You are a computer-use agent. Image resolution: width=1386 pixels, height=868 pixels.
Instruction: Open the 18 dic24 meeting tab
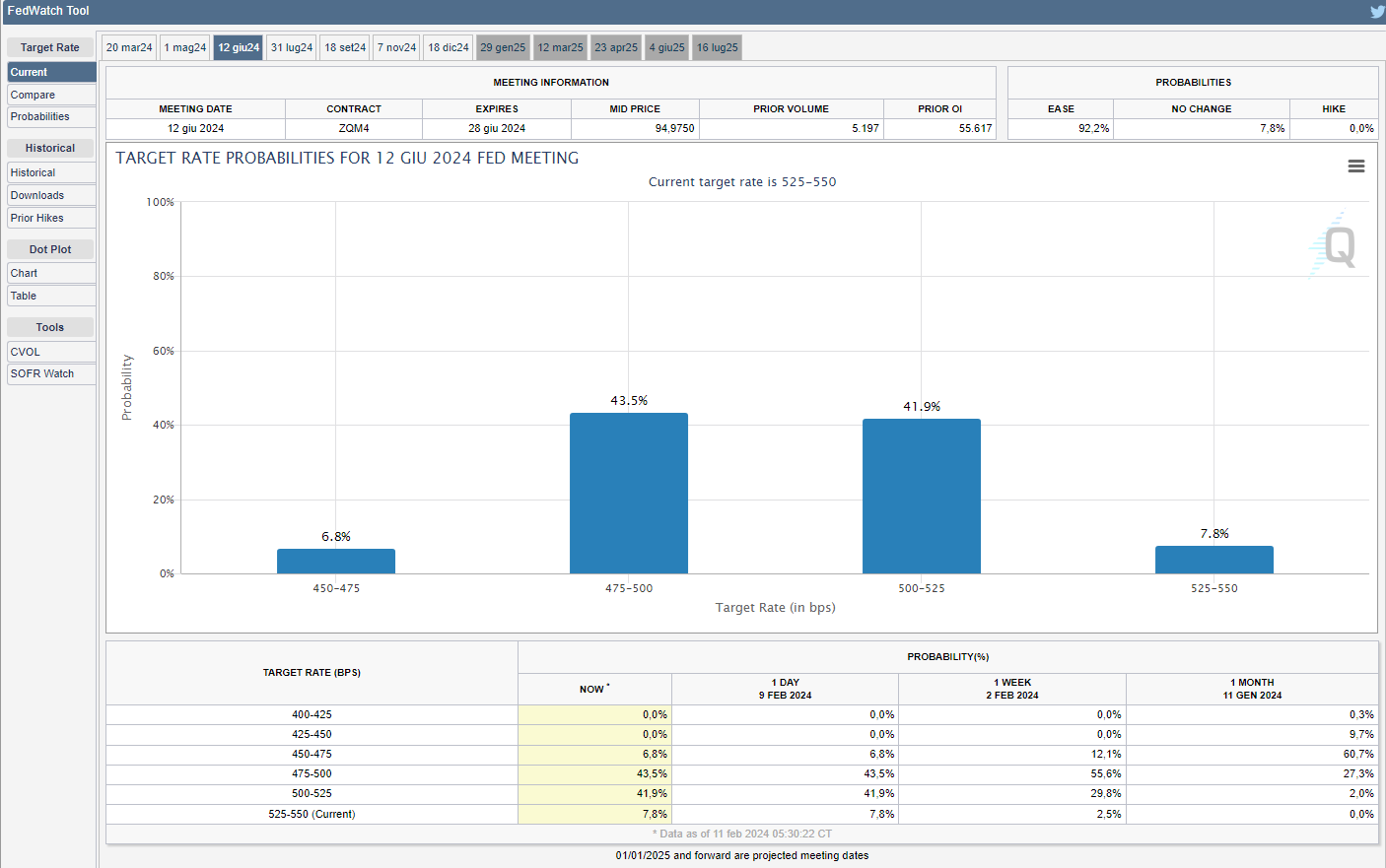[x=449, y=47]
